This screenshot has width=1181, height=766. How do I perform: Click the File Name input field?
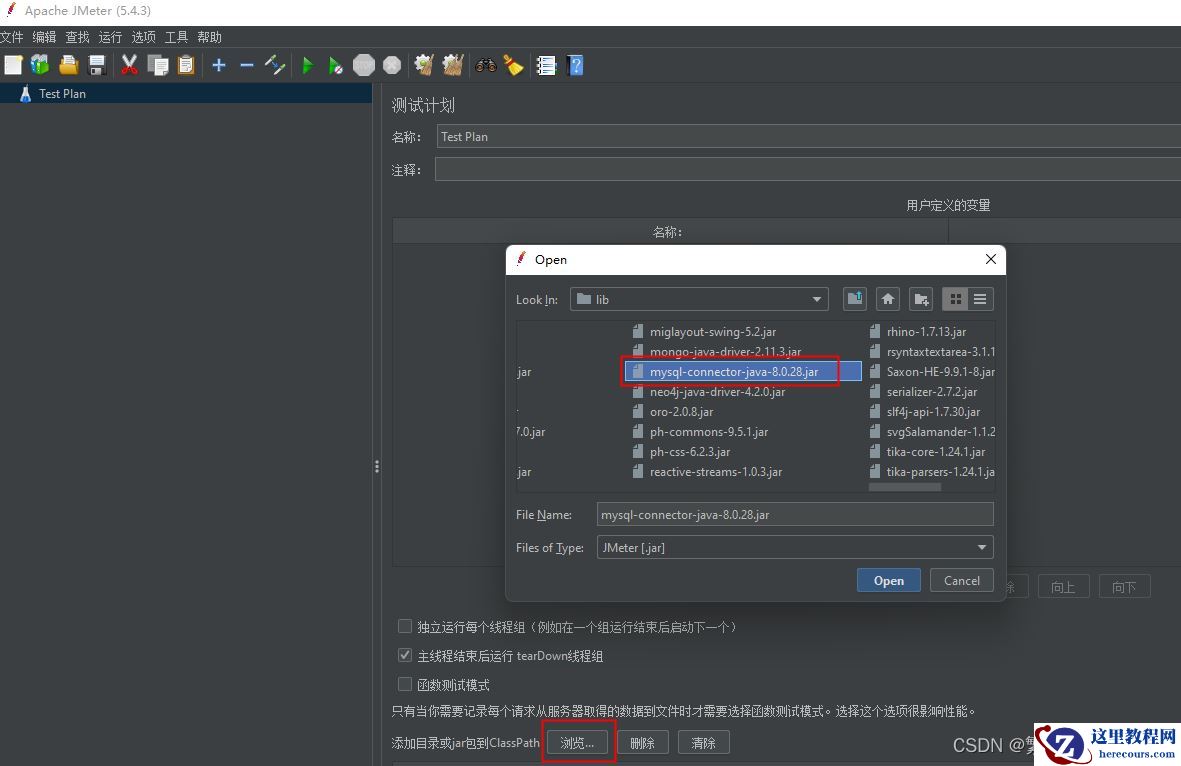[795, 514]
